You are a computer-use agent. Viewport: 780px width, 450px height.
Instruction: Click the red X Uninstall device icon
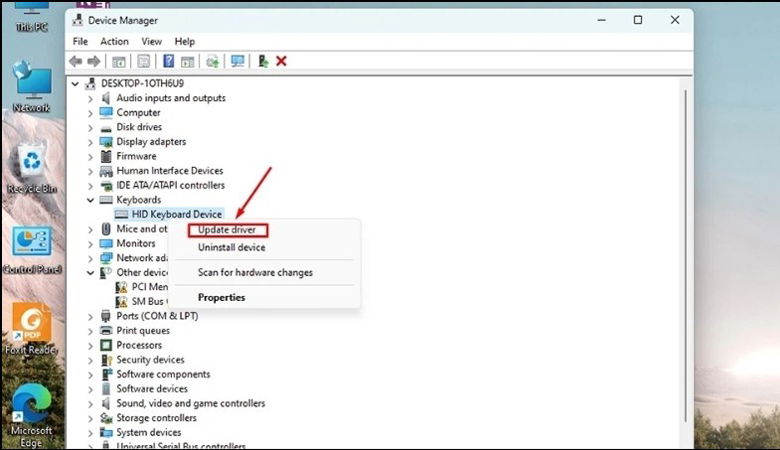(x=281, y=61)
